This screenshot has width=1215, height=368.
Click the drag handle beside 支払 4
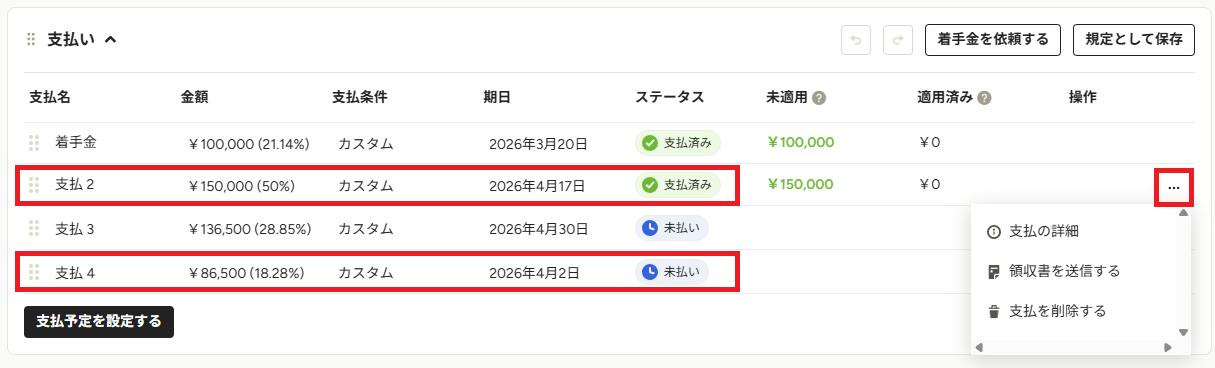pos(34,272)
